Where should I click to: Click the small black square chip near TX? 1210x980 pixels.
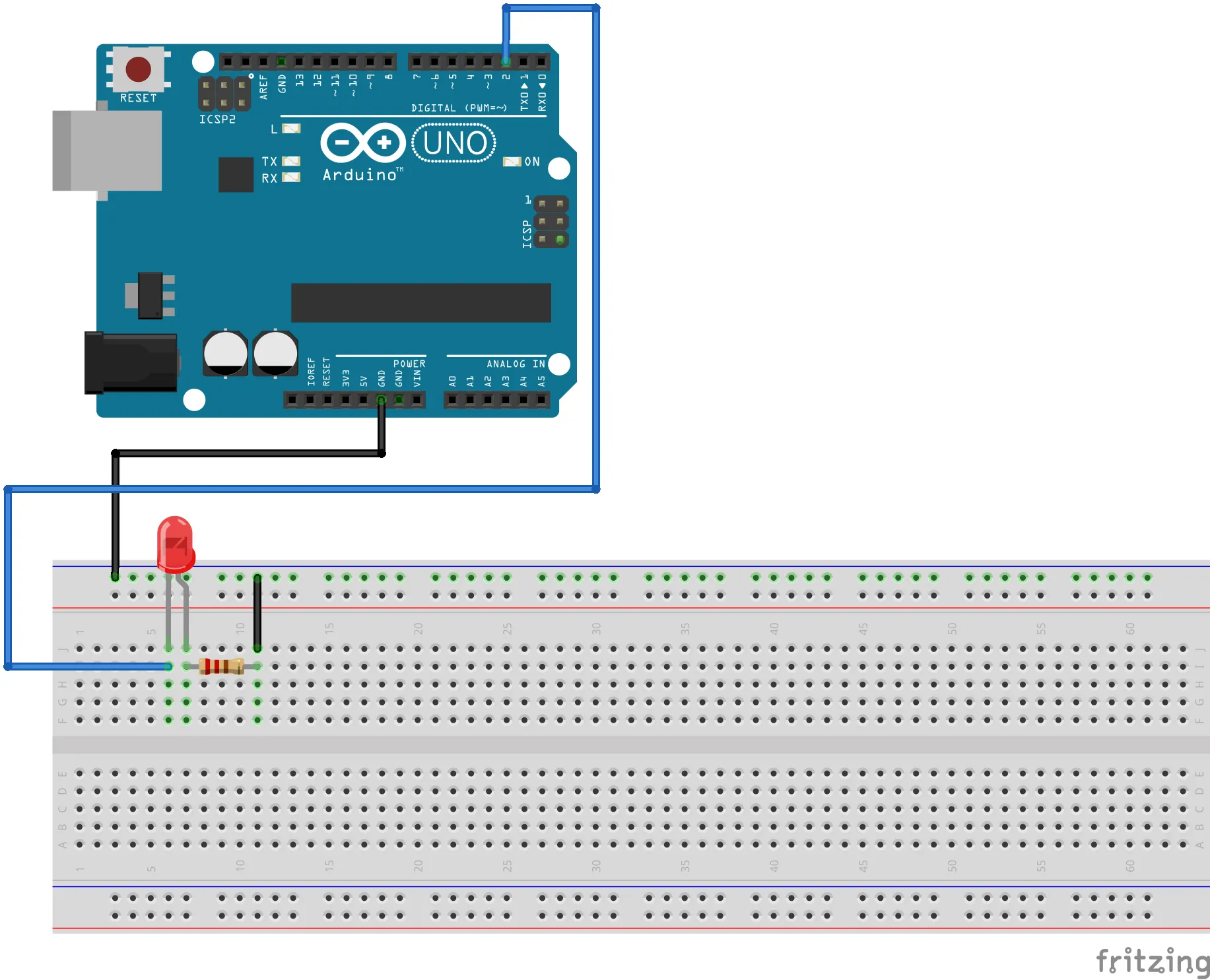coord(236,174)
